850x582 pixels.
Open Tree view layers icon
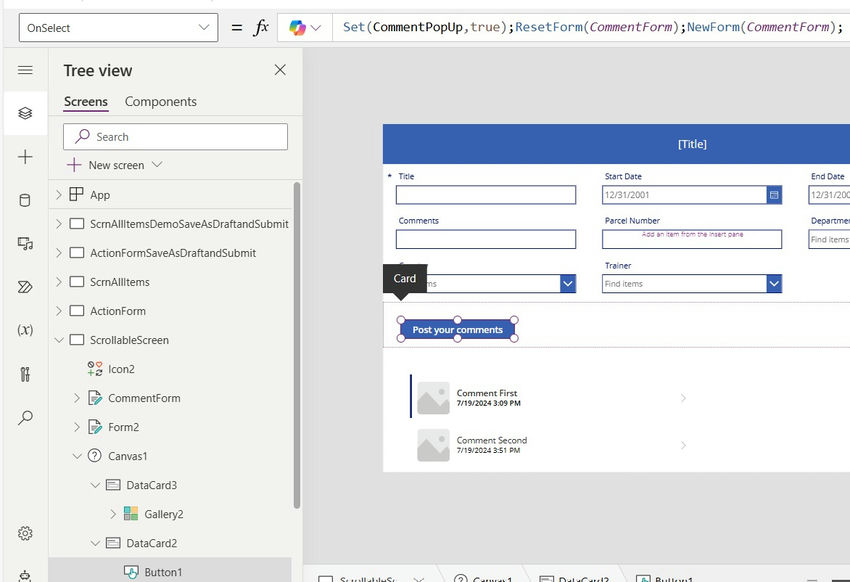[25, 113]
